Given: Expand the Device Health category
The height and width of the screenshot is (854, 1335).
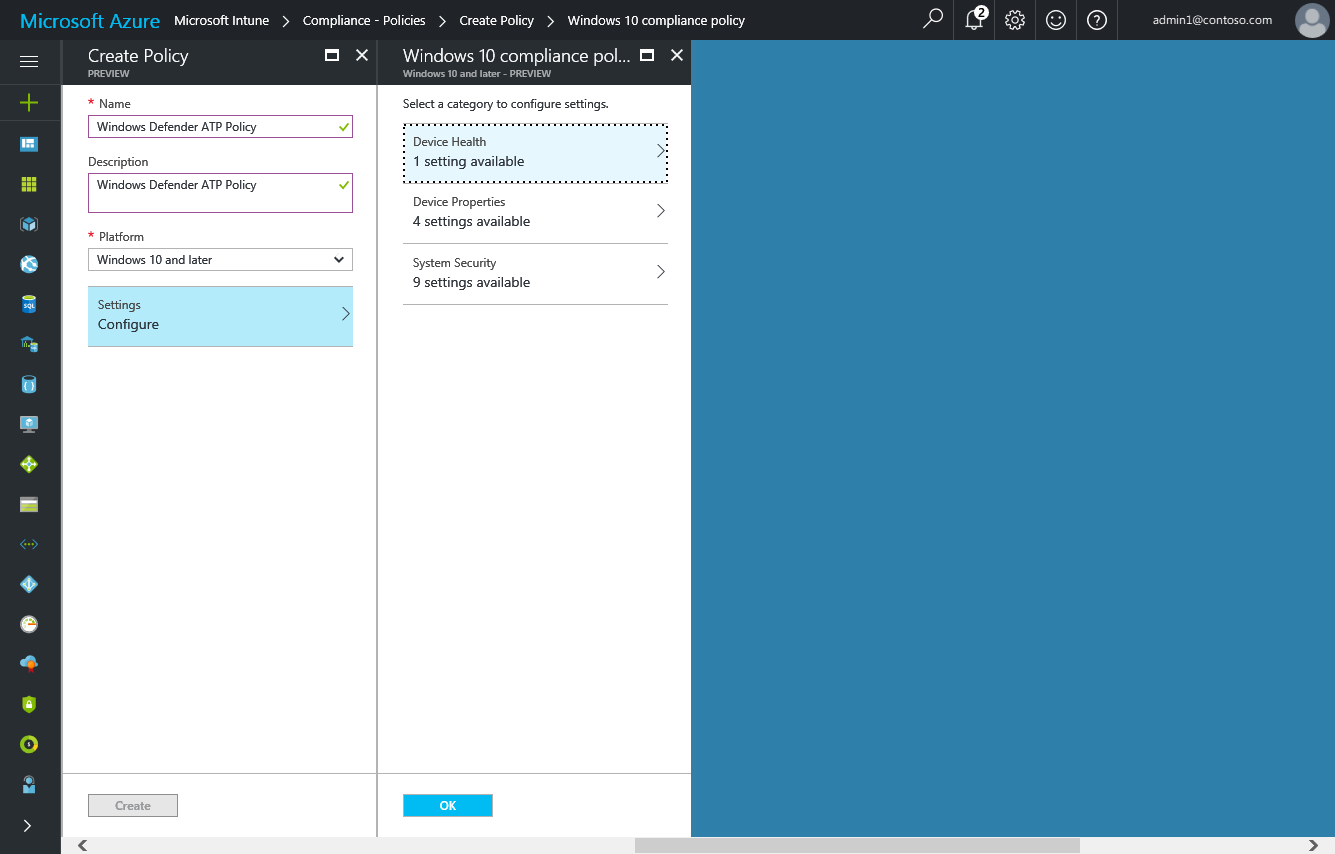Looking at the screenshot, I should pyautogui.click(x=535, y=152).
